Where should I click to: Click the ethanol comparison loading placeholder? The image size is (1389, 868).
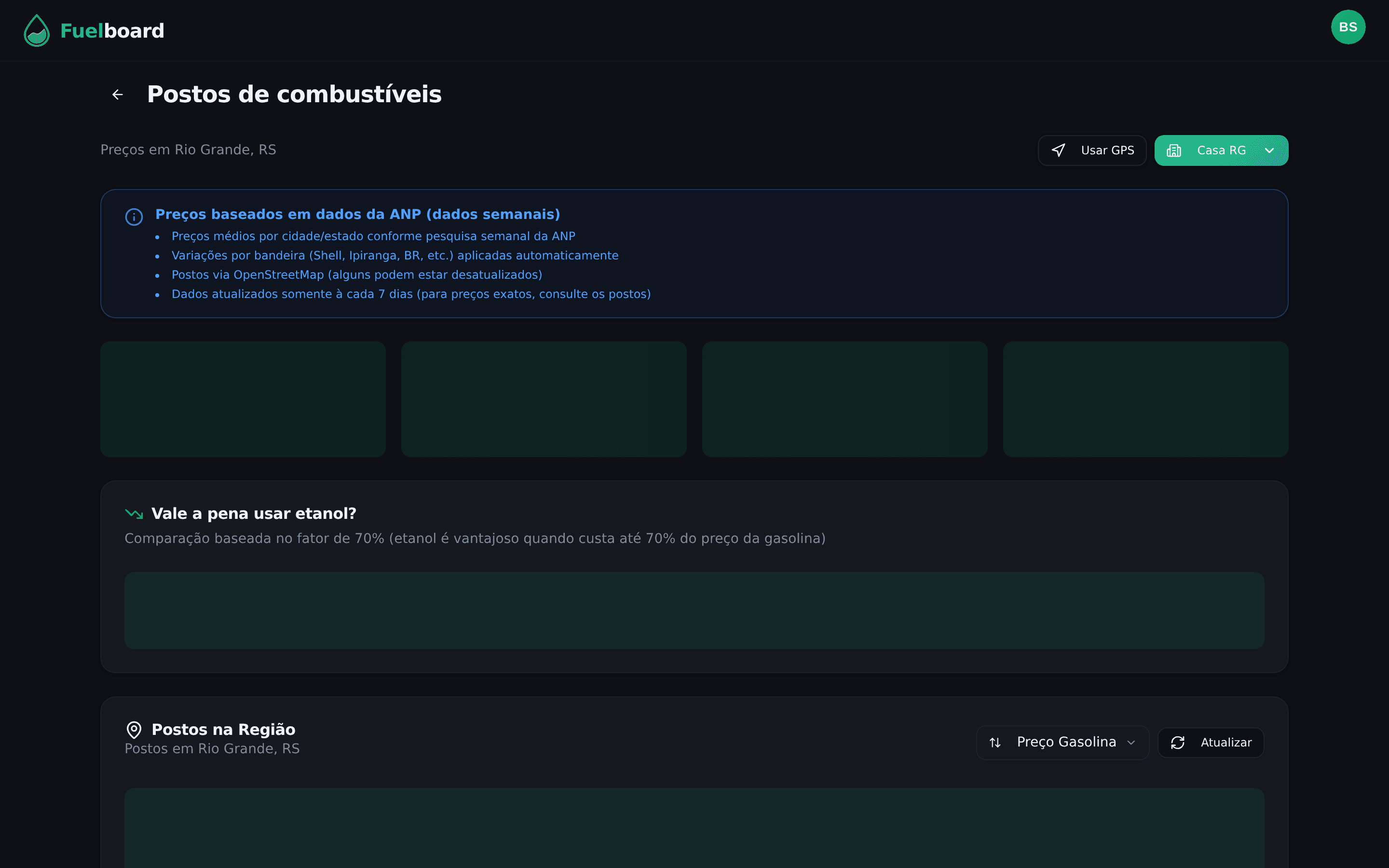click(694, 610)
